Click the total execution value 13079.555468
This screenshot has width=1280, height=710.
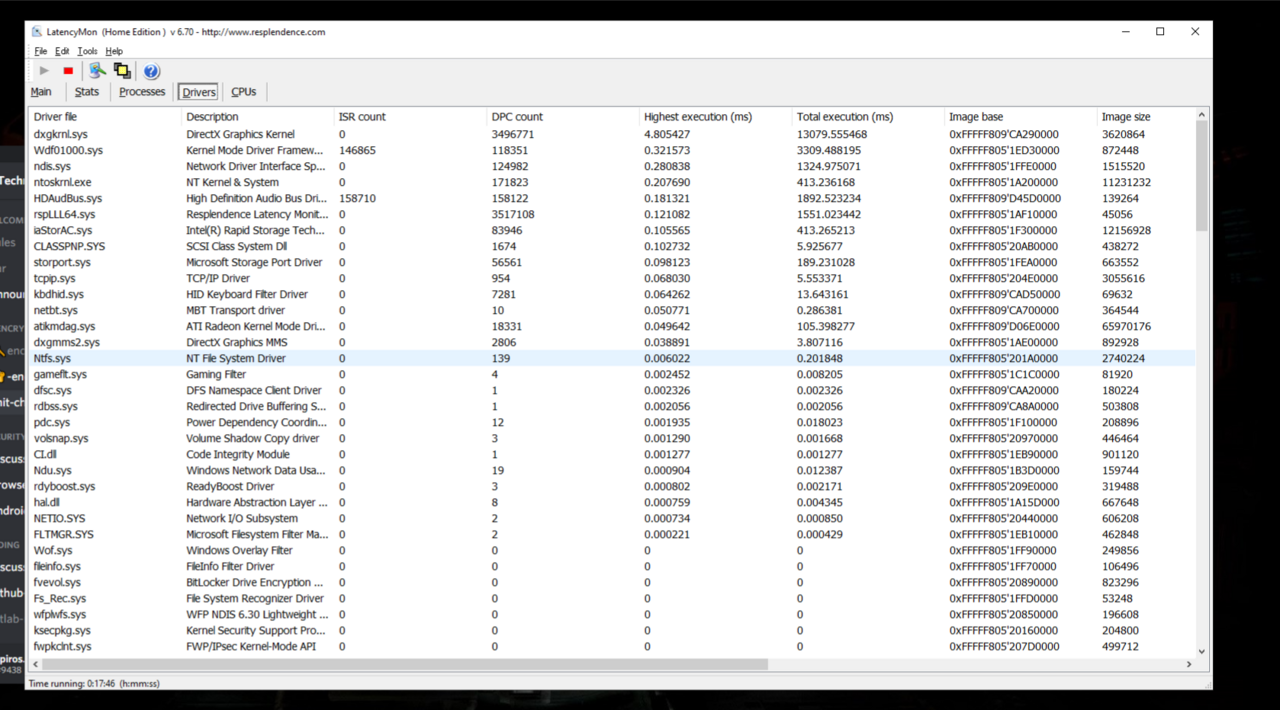coord(832,134)
